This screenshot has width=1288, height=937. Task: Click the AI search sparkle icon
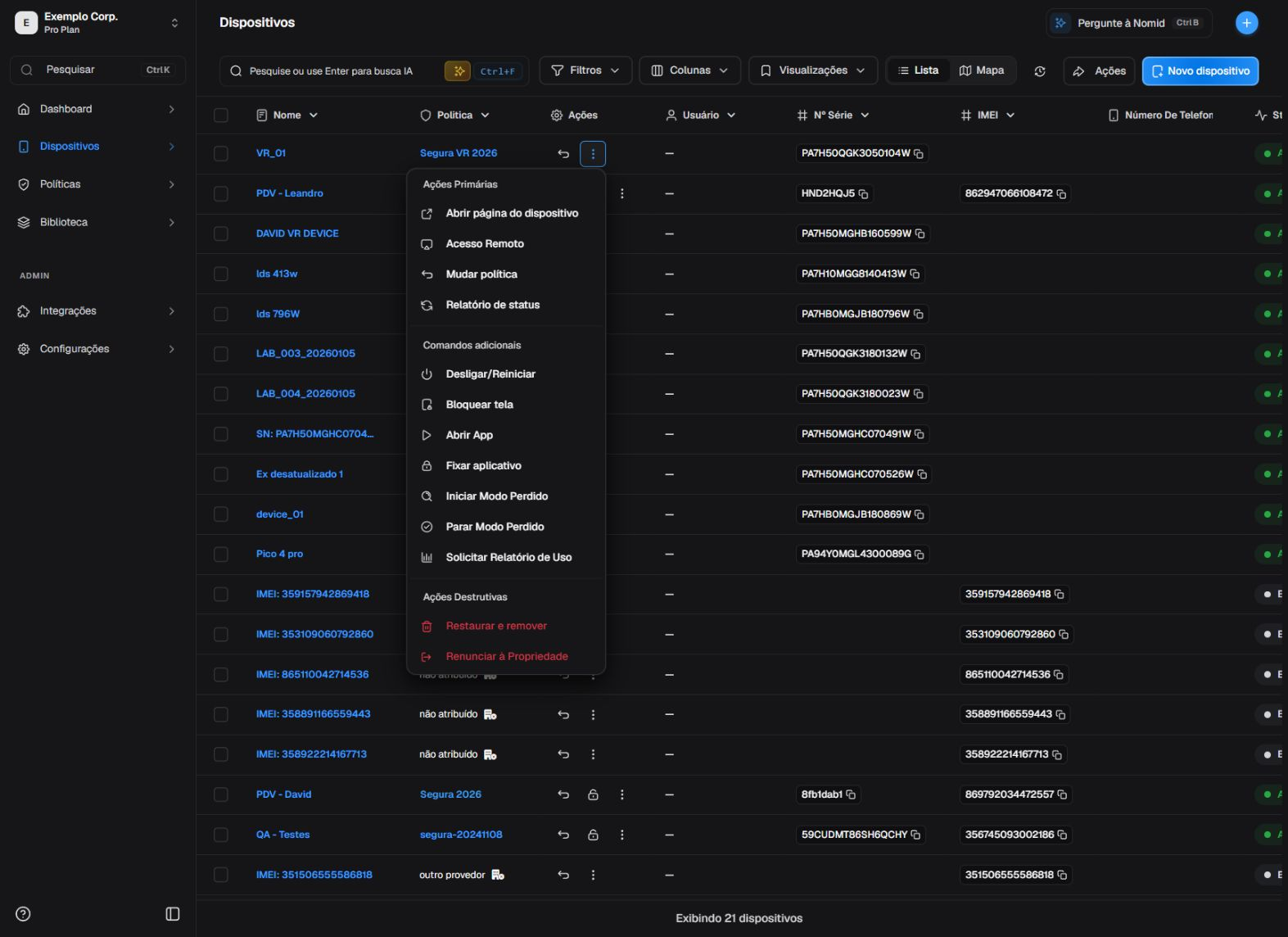(458, 71)
